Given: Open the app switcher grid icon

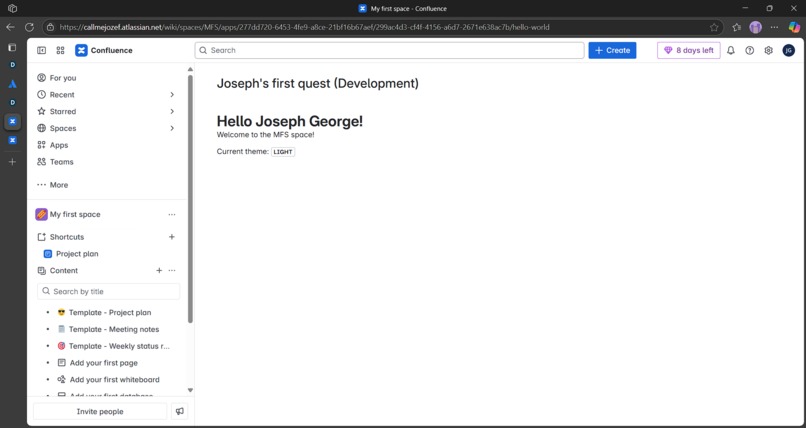Looking at the screenshot, I should coord(60,50).
